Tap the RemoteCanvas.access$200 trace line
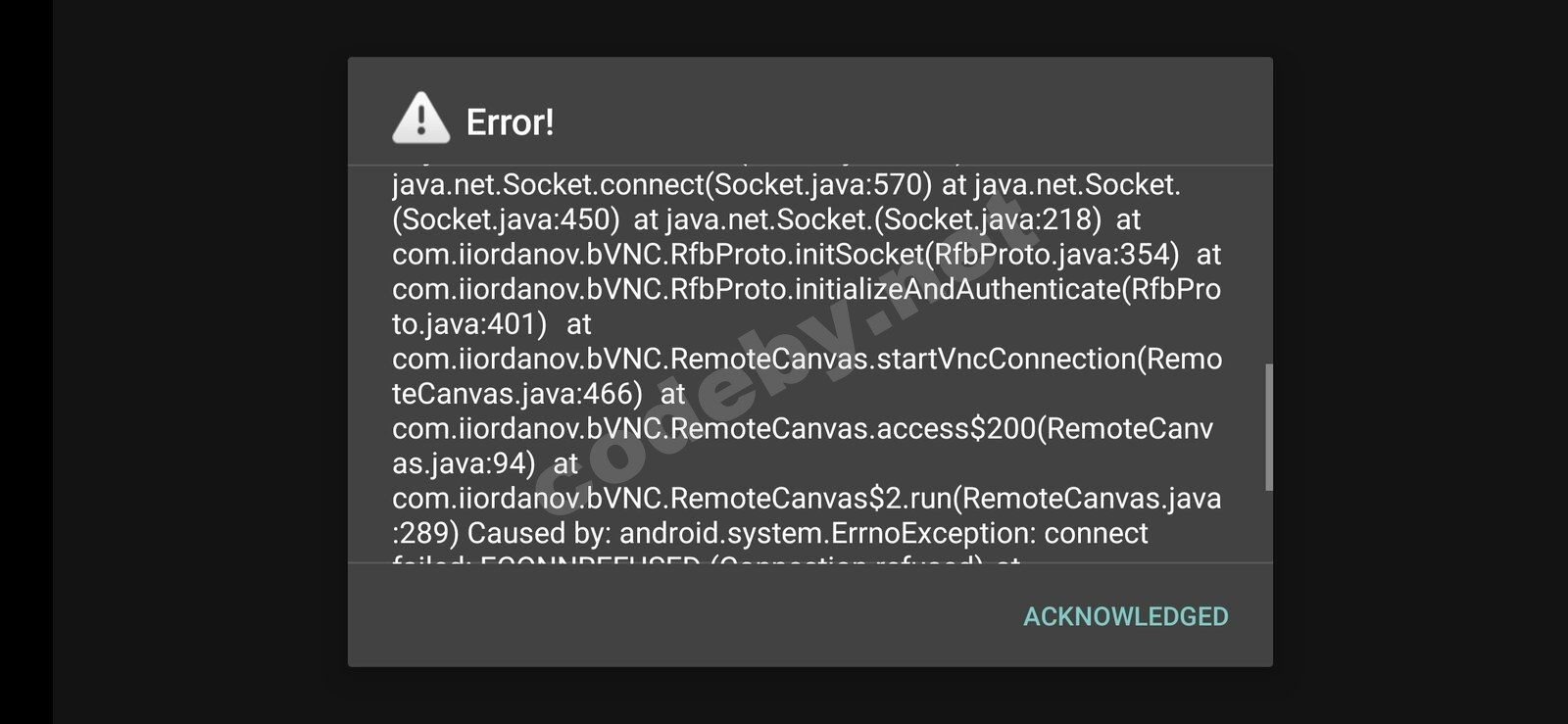This screenshot has width=1568, height=724. coord(802,428)
